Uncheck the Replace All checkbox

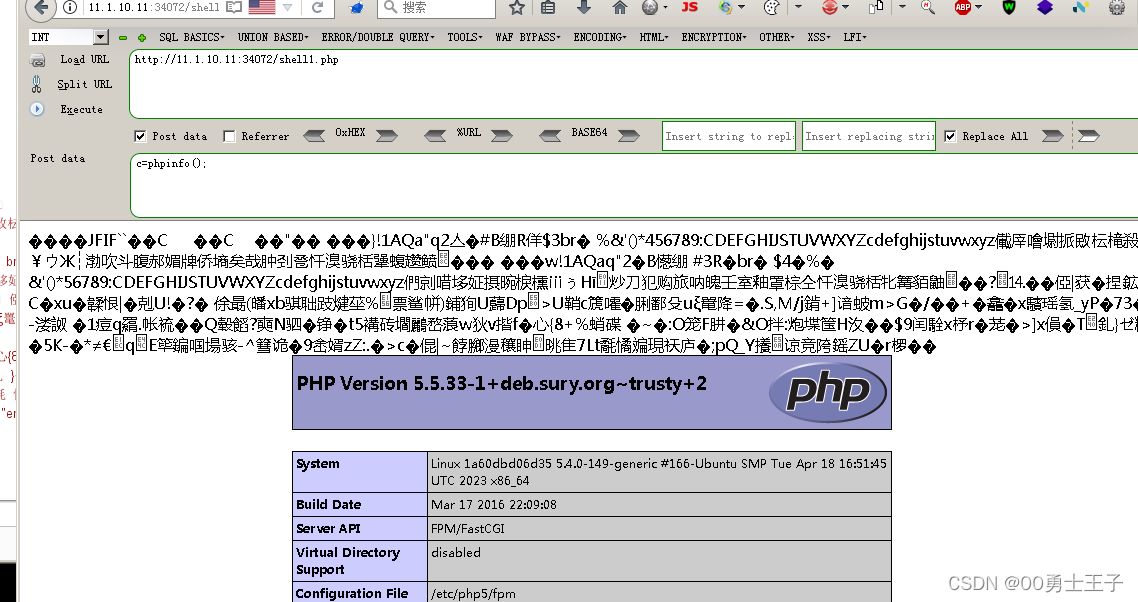(x=950, y=136)
